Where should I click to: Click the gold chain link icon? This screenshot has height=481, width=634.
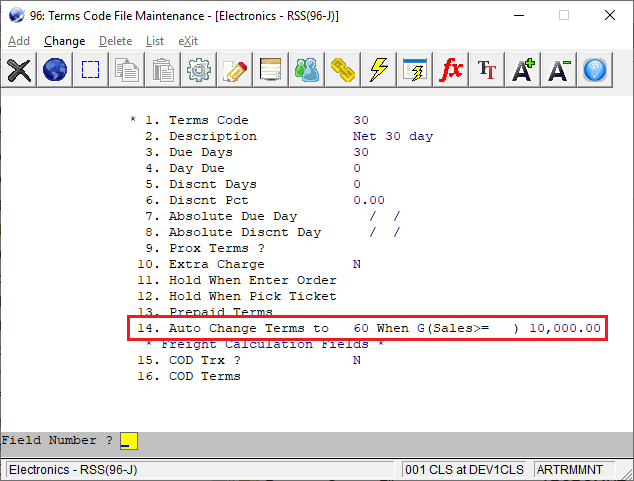[343, 70]
